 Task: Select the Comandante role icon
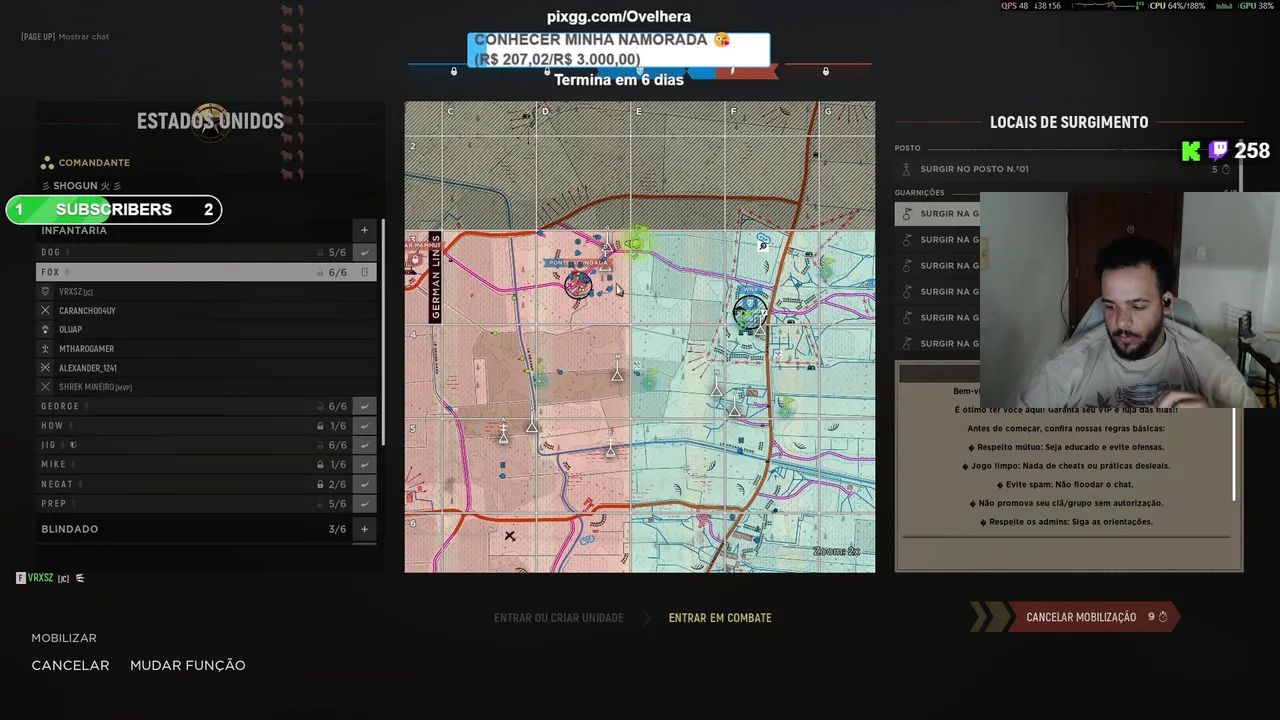coord(47,163)
